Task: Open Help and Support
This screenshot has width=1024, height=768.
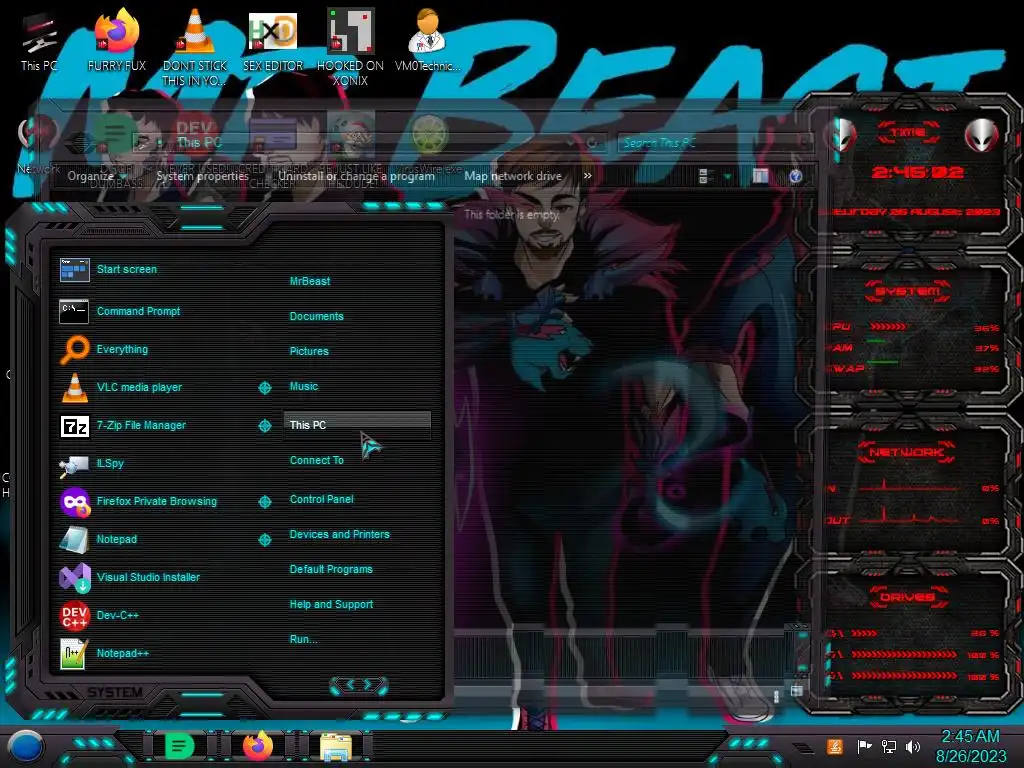Action: tap(331, 604)
